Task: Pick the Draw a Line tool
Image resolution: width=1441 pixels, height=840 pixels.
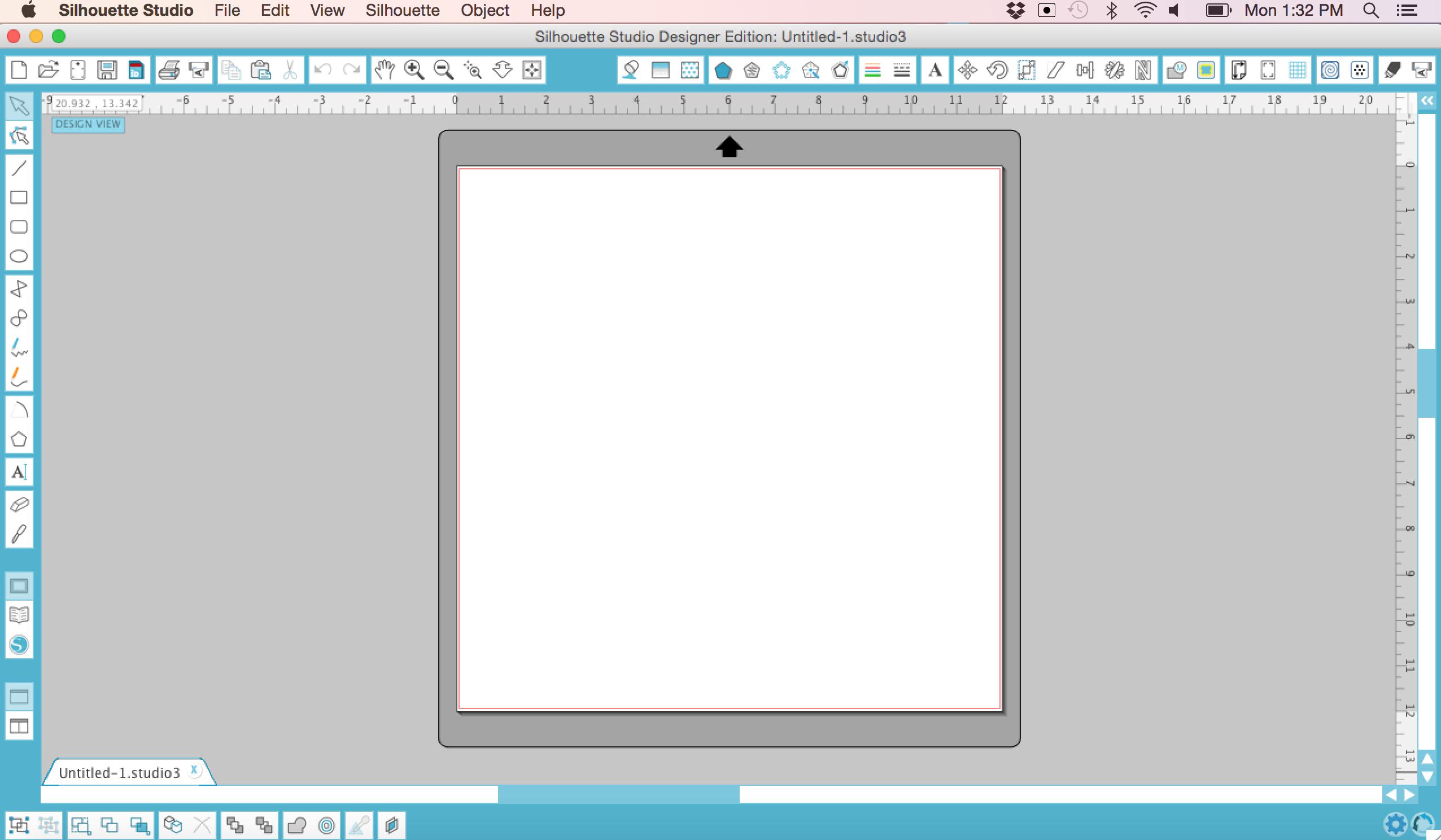Action: (x=19, y=168)
